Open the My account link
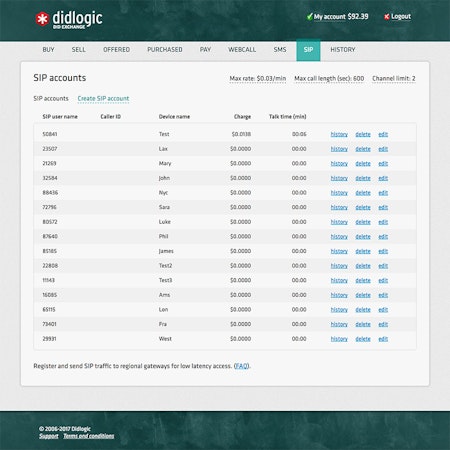Screen dimensions: 450x450 pyautogui.click(x=329, y=17)
